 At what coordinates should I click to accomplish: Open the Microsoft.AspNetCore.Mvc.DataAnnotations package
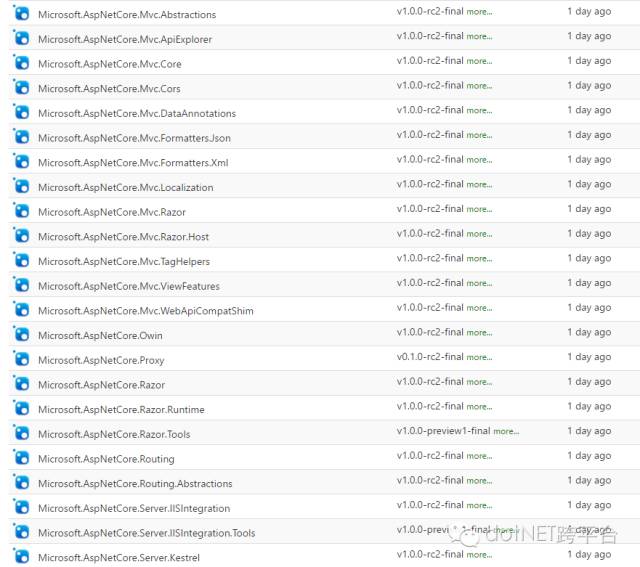click(x=137, y=113)
